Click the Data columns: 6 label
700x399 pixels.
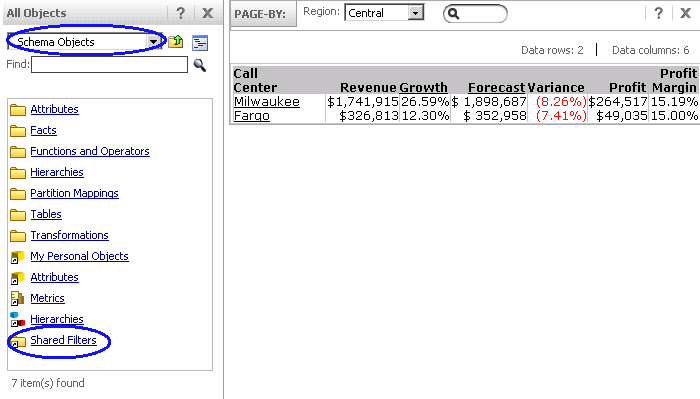pyautogui.click(x=650, y=50)
